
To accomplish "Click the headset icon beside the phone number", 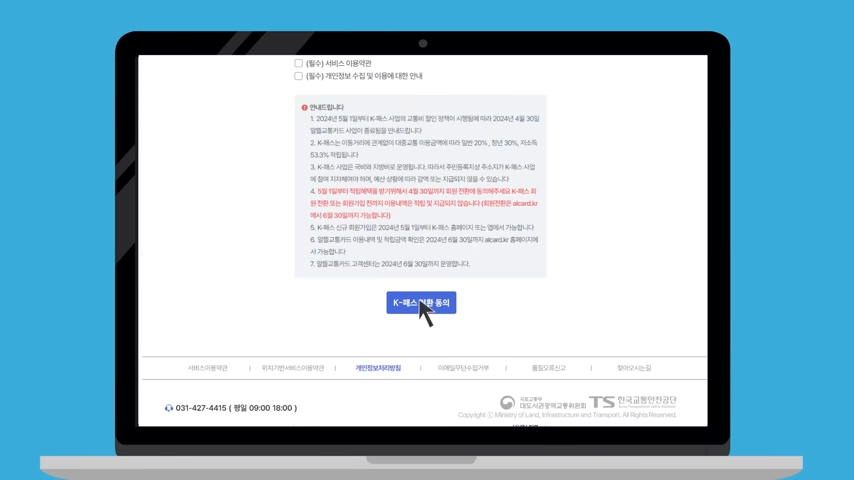I will tap(169, 408).
